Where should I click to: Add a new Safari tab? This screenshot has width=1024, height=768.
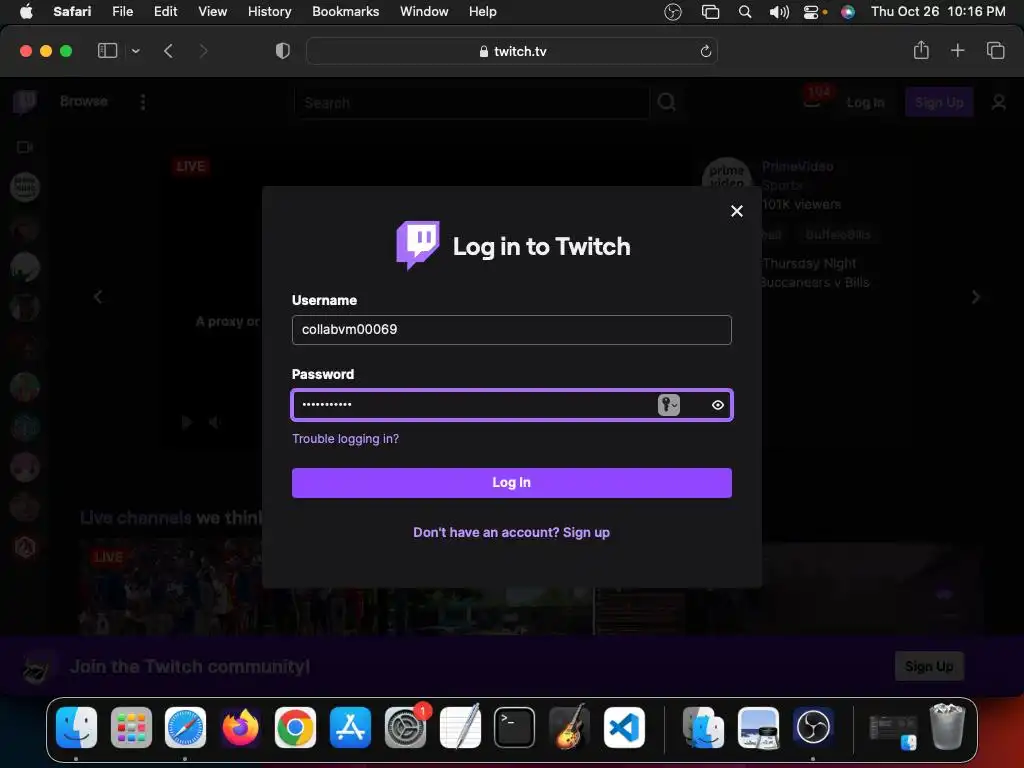click(957, 50)
